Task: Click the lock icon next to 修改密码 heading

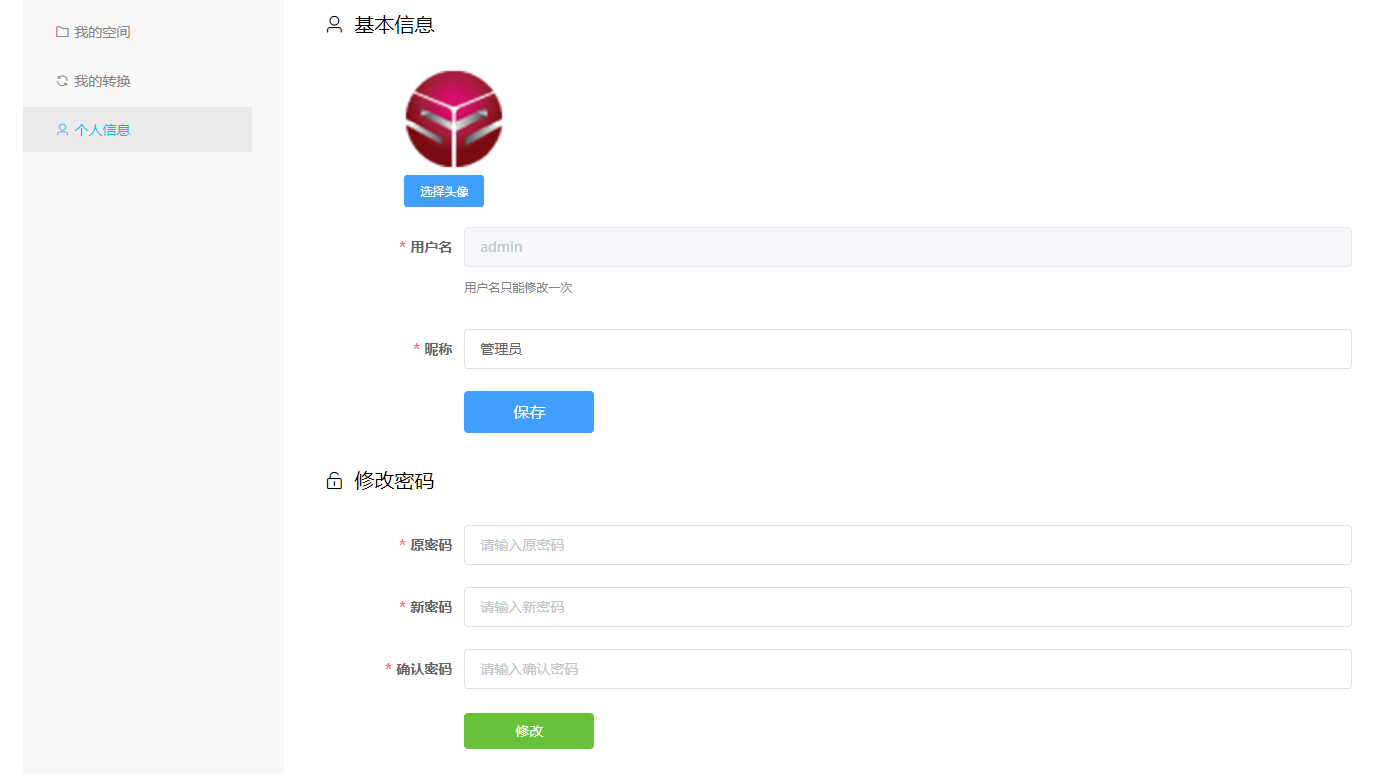Action: pos(335,481)
